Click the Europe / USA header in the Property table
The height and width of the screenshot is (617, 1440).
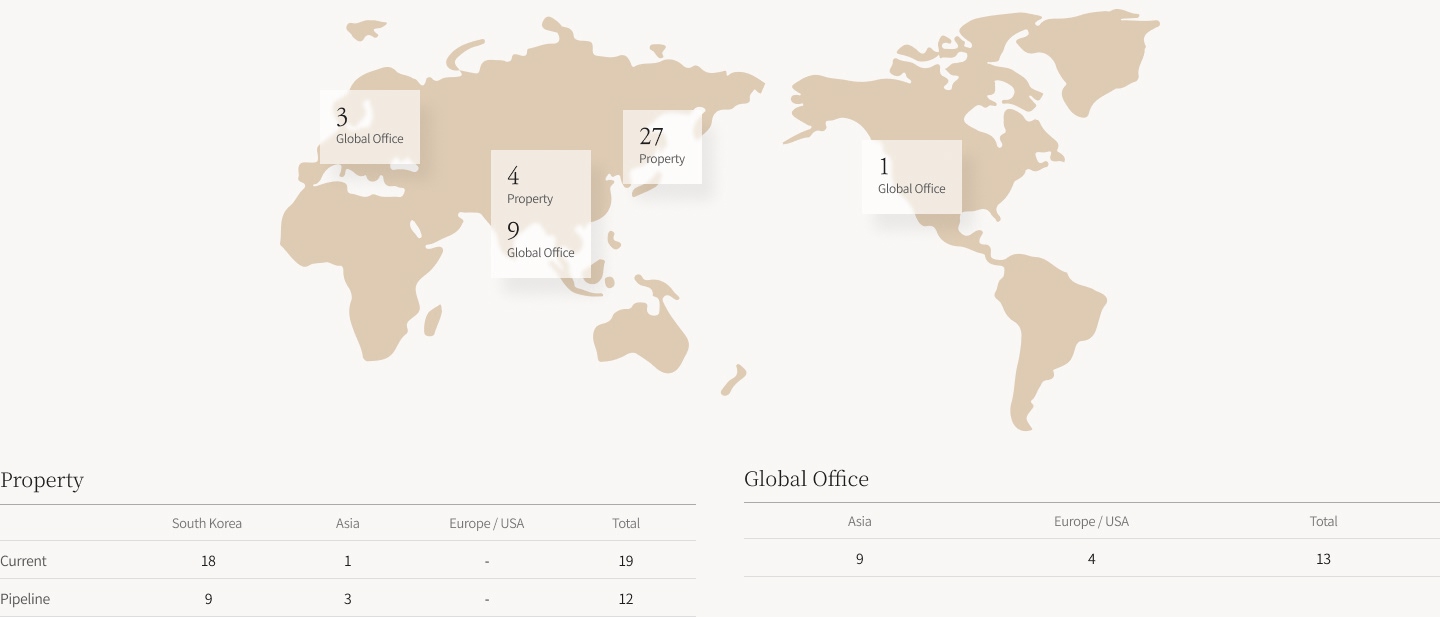(487, 523)
